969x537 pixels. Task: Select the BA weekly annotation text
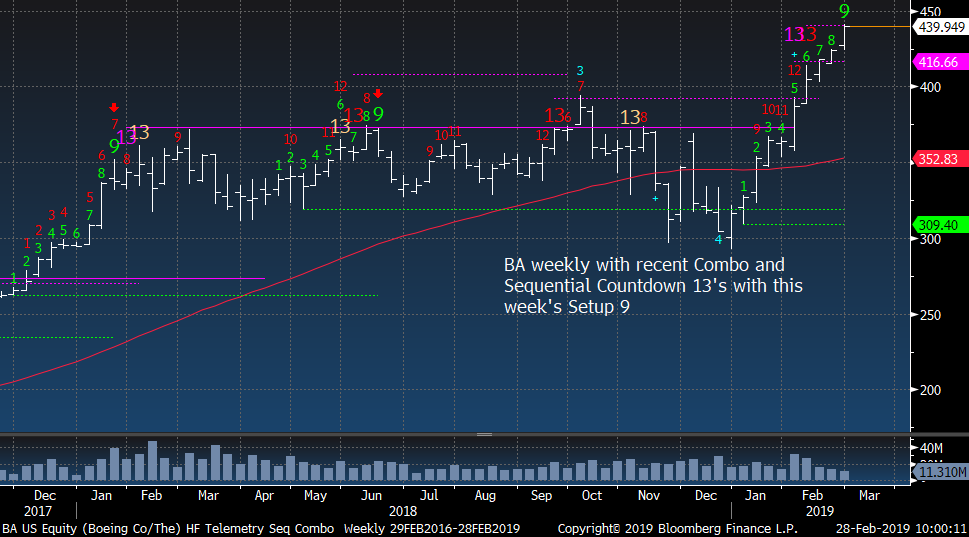[653, 285]
